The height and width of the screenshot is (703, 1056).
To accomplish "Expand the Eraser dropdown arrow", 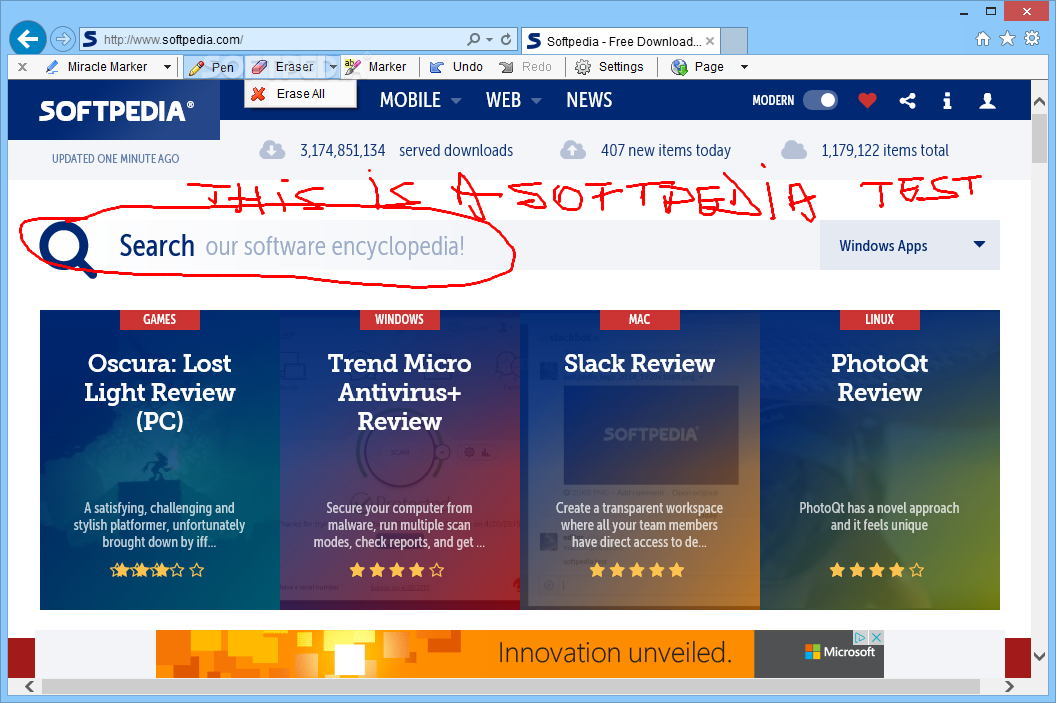I will (333, 67).
